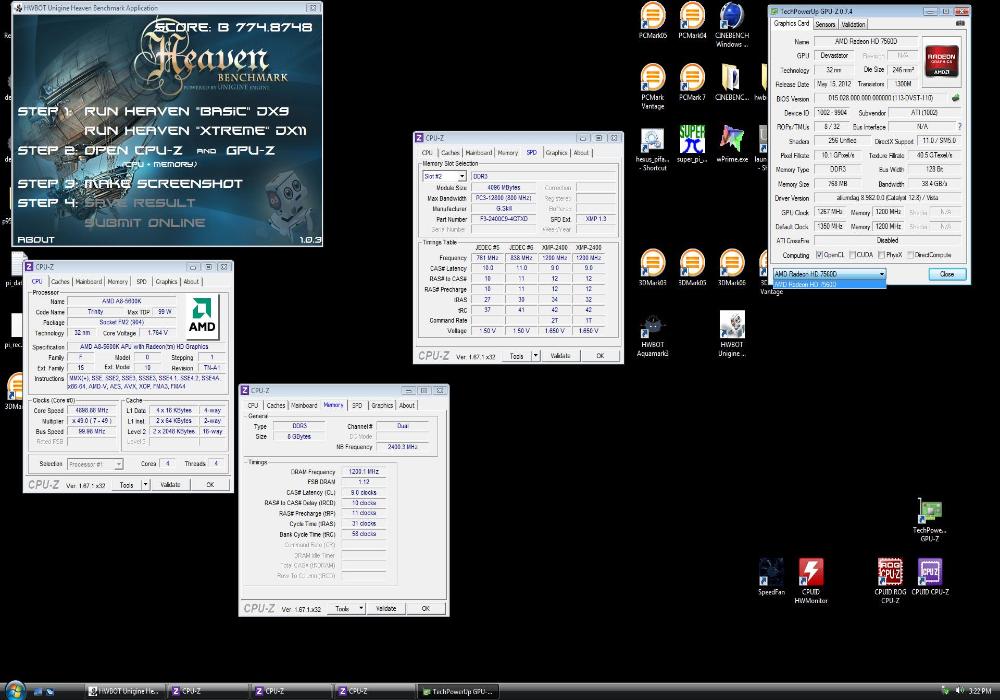Open the Caches tab in the CPU-Z SPD window
1000x700 pixels.
click(x=450, y=153)
